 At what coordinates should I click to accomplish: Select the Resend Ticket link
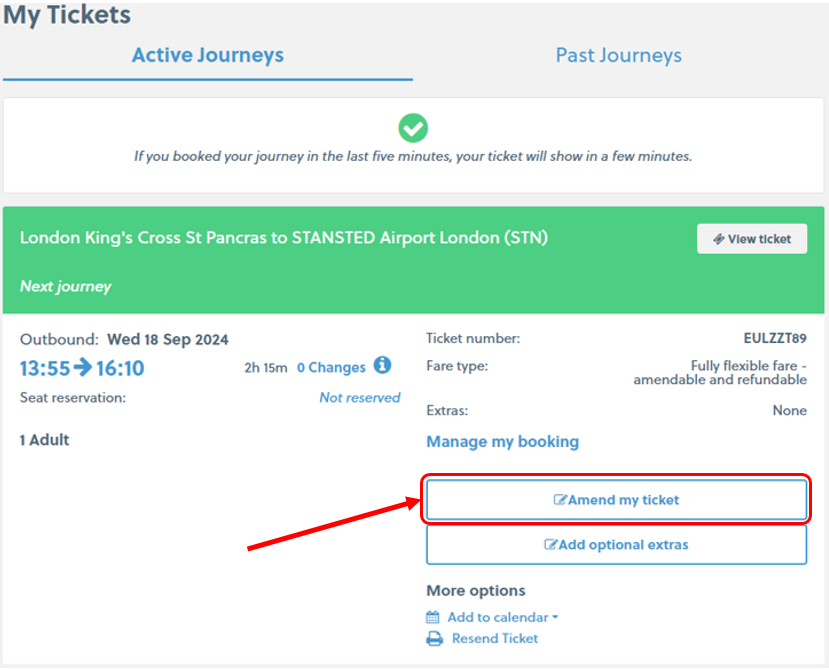point(495,639)
